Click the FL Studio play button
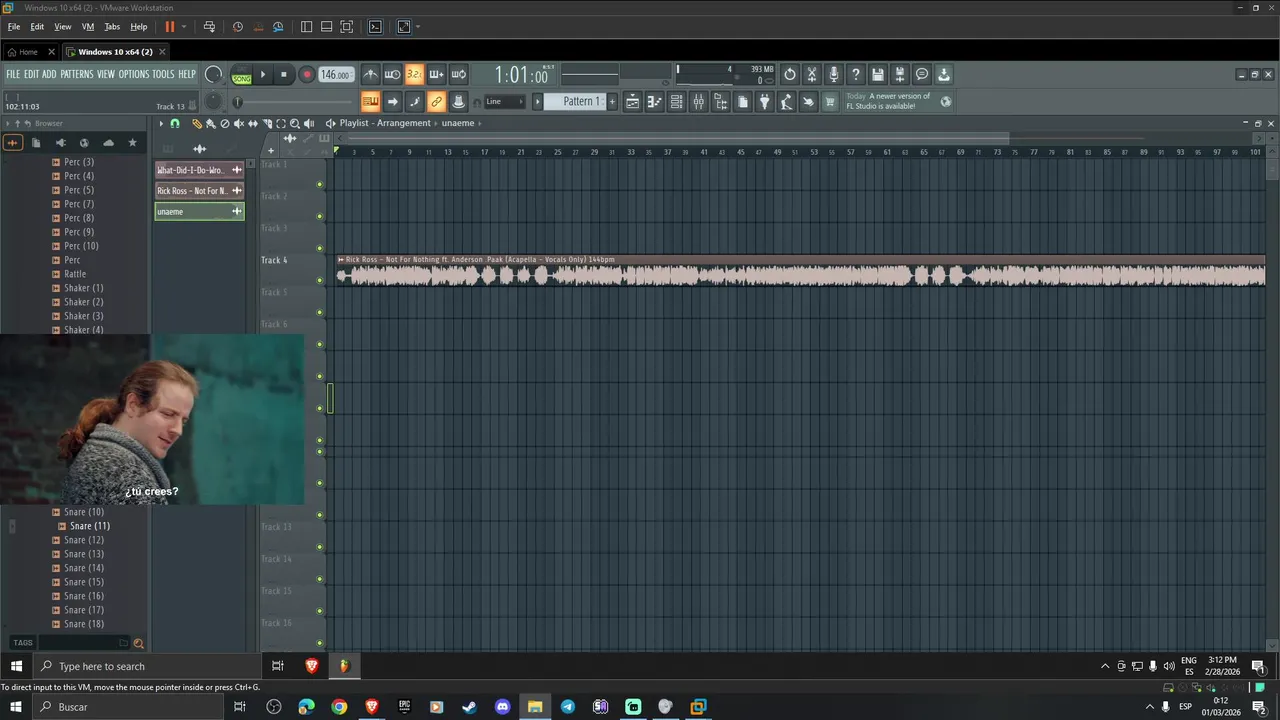The width and height of the screenshot is (1280, 720). pyautogui.click(x=263, y=74)
